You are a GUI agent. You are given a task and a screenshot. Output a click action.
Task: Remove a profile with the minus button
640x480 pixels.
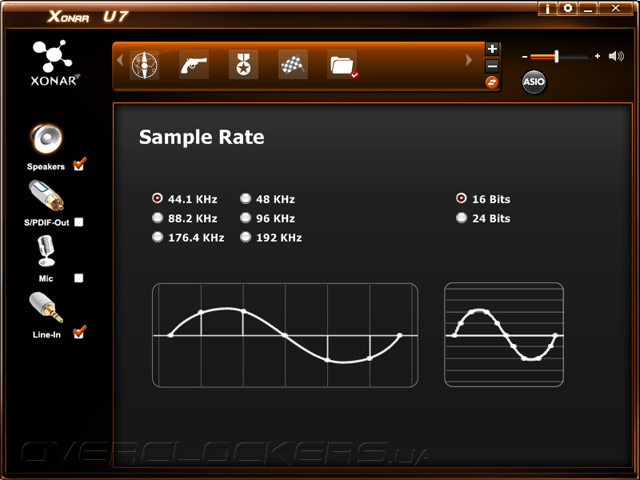[x=492, y=66]
